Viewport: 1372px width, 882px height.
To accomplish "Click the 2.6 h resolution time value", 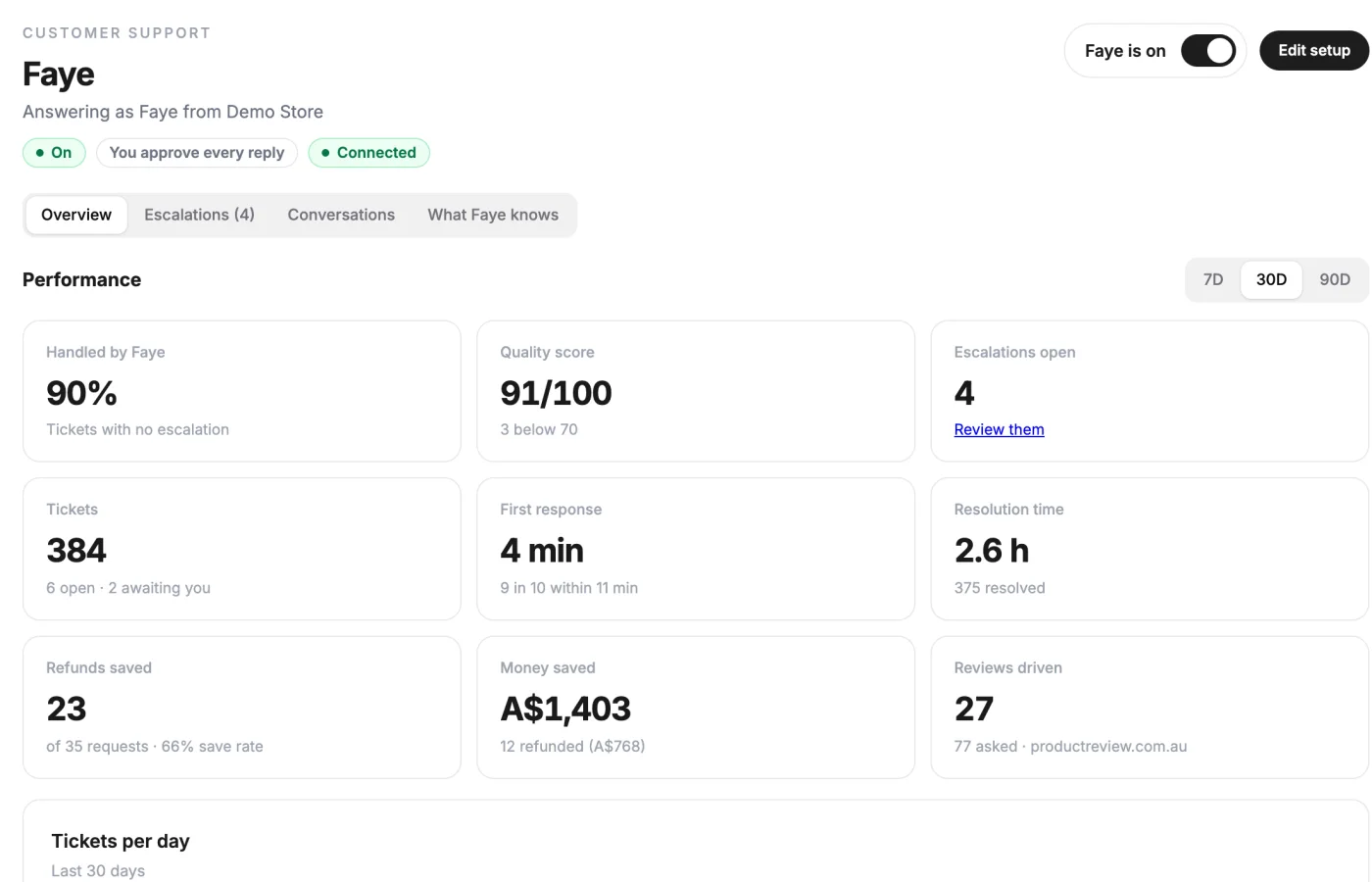I will point(992,551).
